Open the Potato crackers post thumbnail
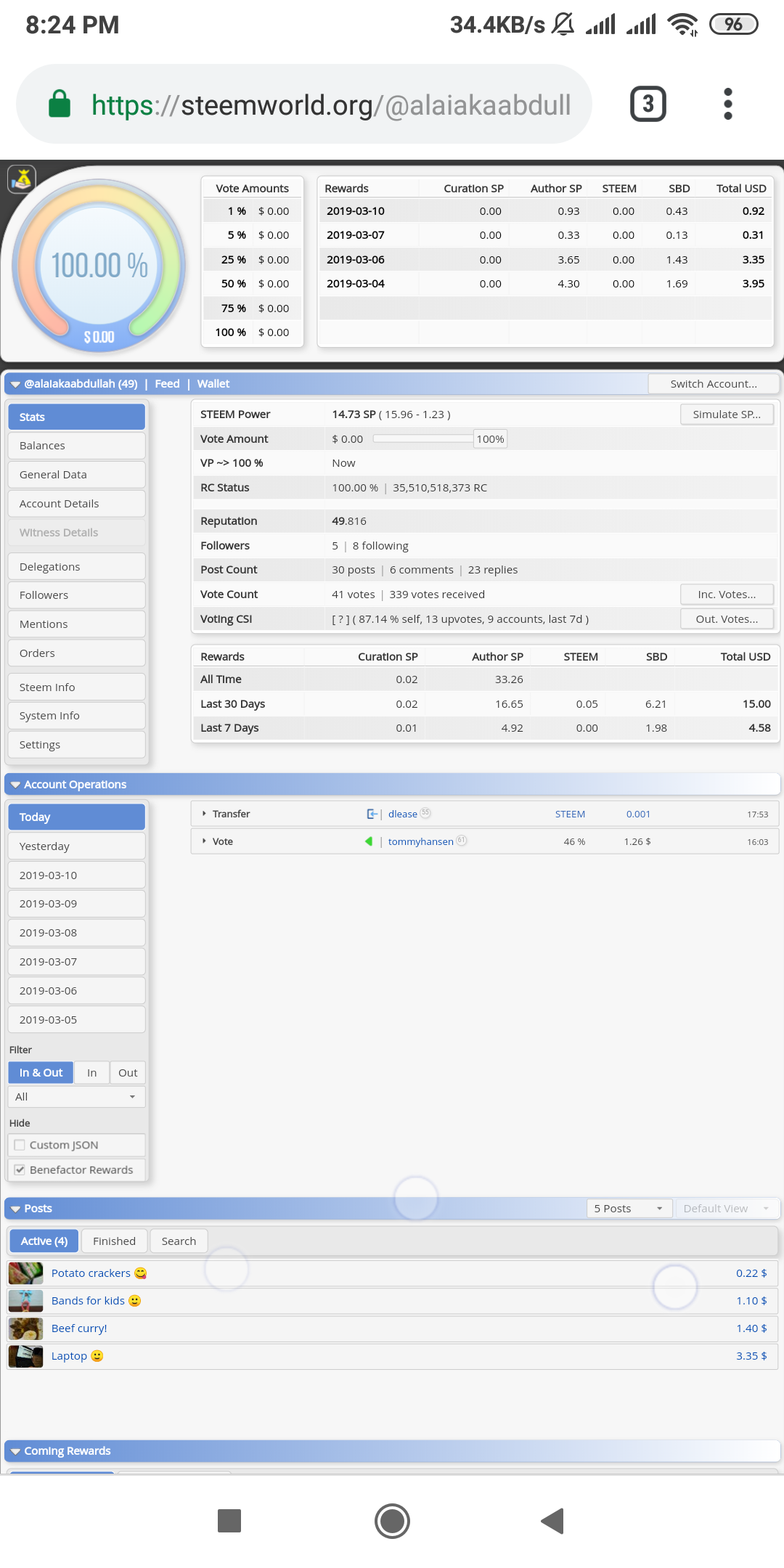 coord(25,1273)
